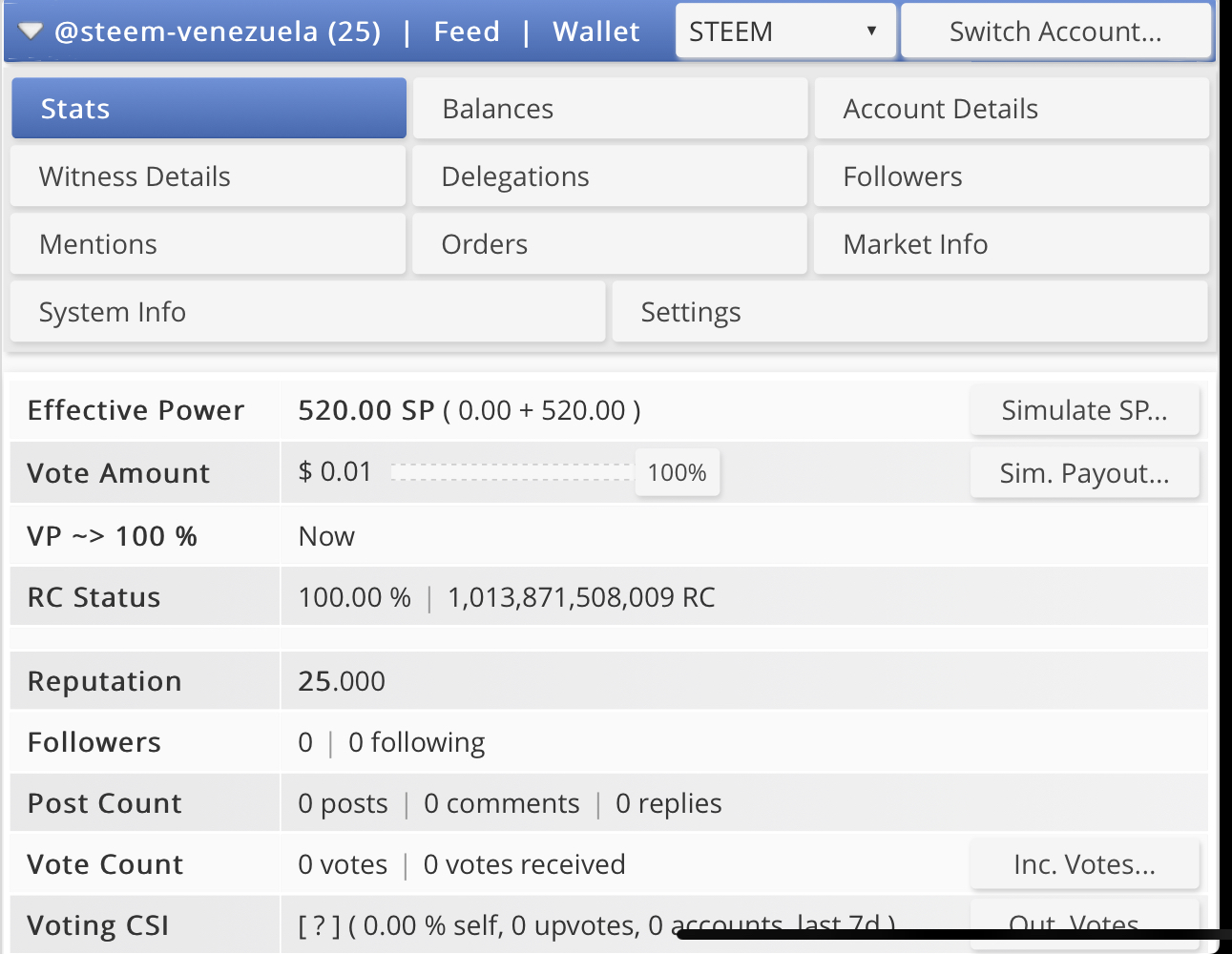Open the Market Info tab
The height and width of the screenshot is (954, 1232).
click(1012, 244)
